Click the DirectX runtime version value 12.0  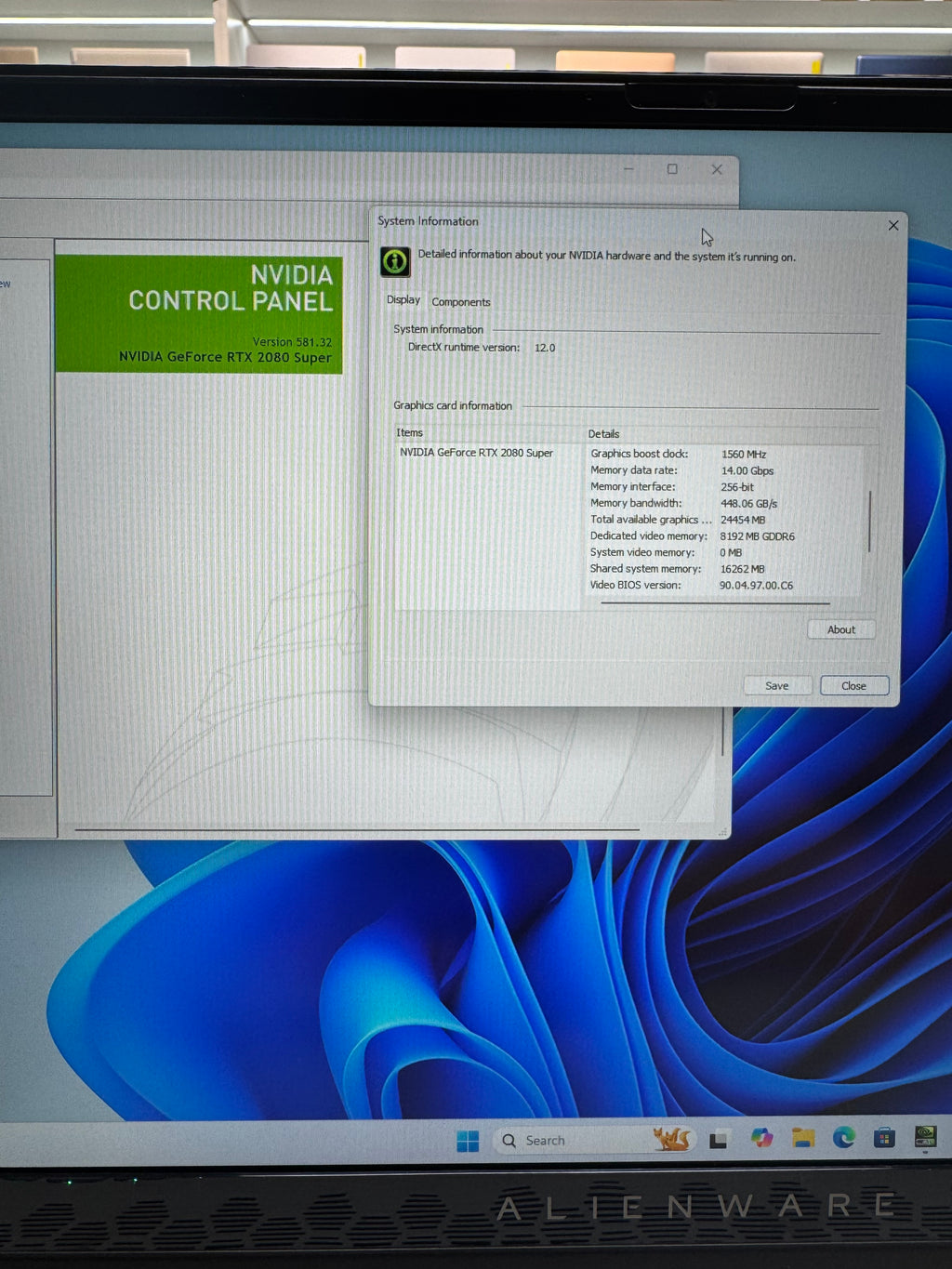pos(545,348)
